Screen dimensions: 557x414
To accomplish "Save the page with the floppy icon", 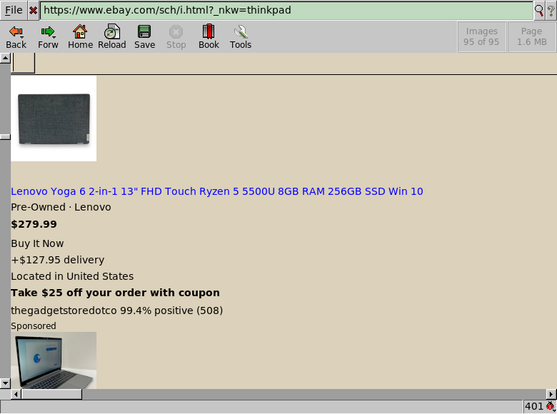I will click(x=144, y=36).
